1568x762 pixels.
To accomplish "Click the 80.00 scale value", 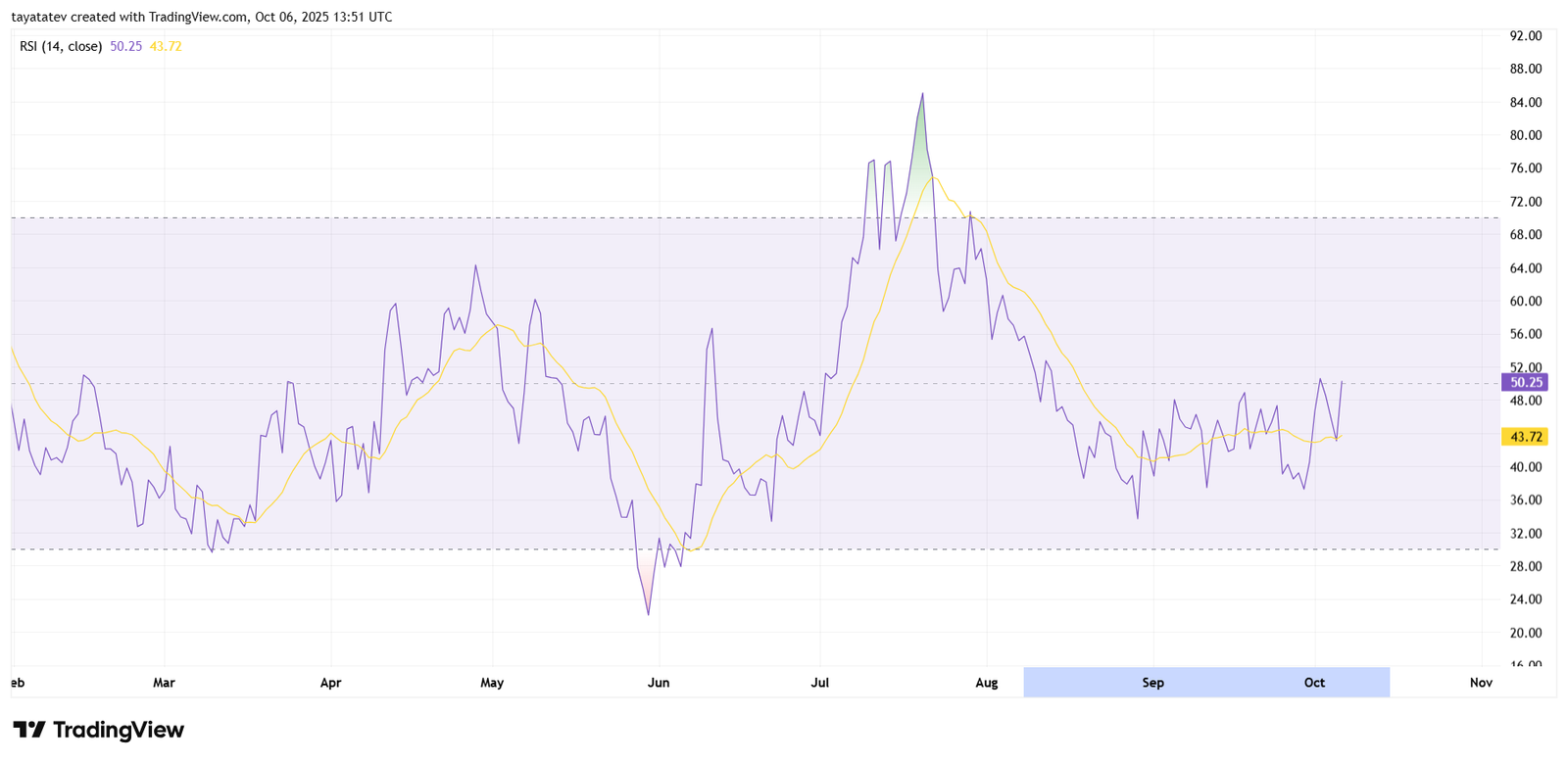I will pyautogui.click(x=1526, y=135).
